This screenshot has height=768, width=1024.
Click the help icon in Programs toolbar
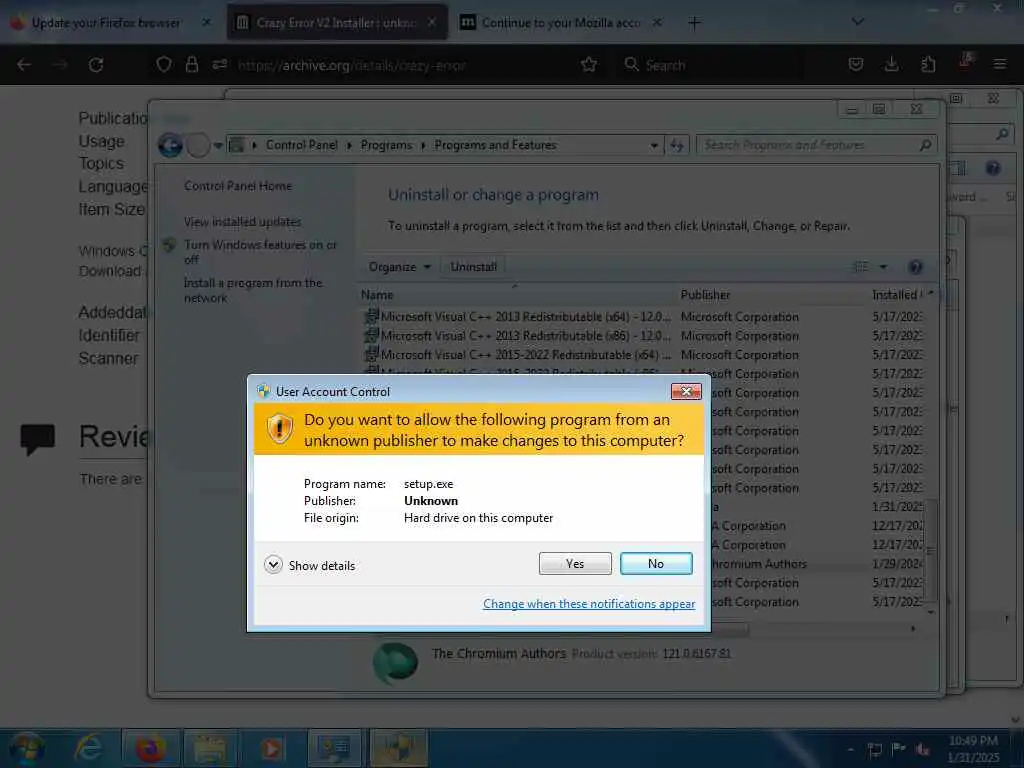click(915, 266)
